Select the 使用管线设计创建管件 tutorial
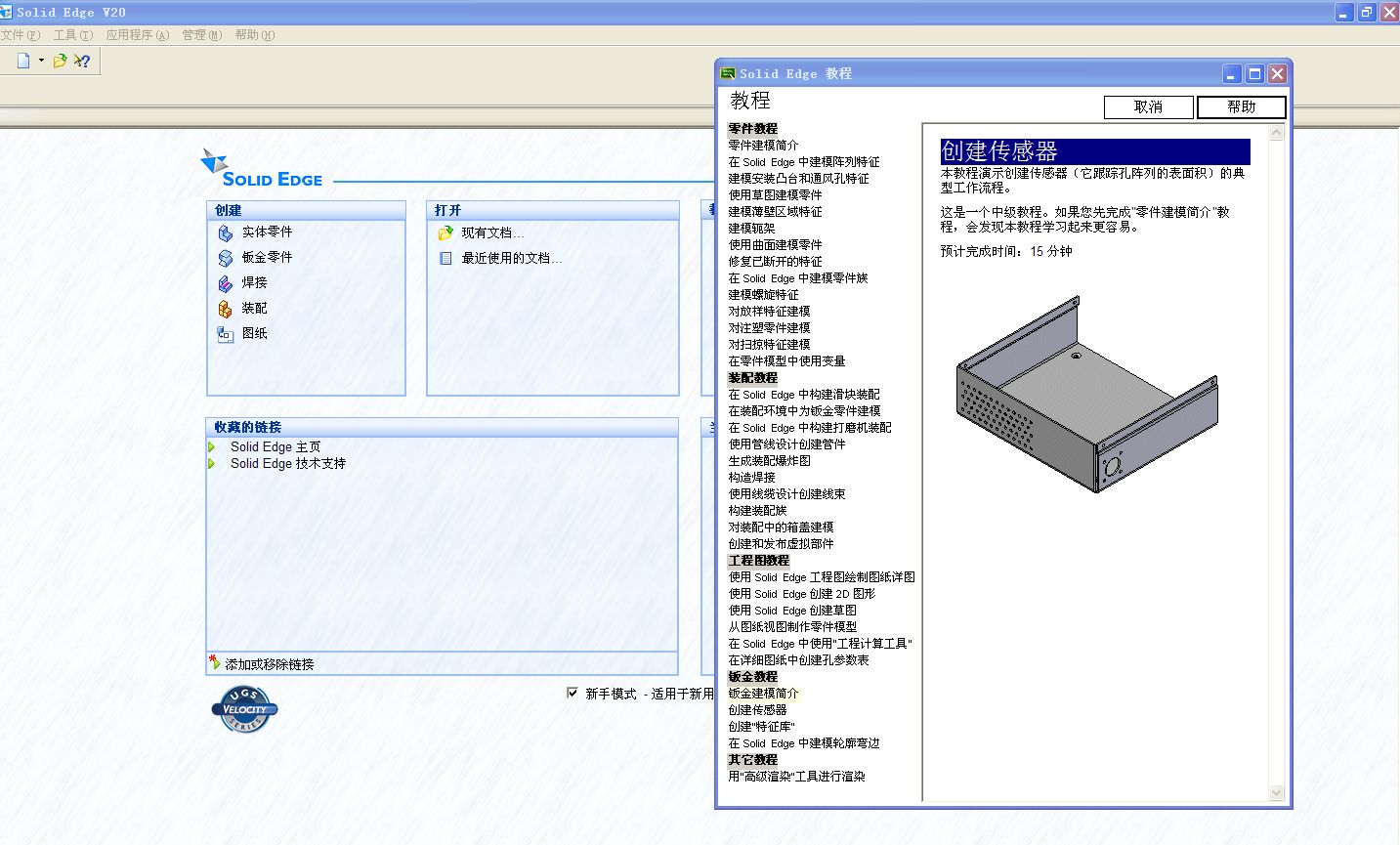1400x845 pixels. (786, 444)
